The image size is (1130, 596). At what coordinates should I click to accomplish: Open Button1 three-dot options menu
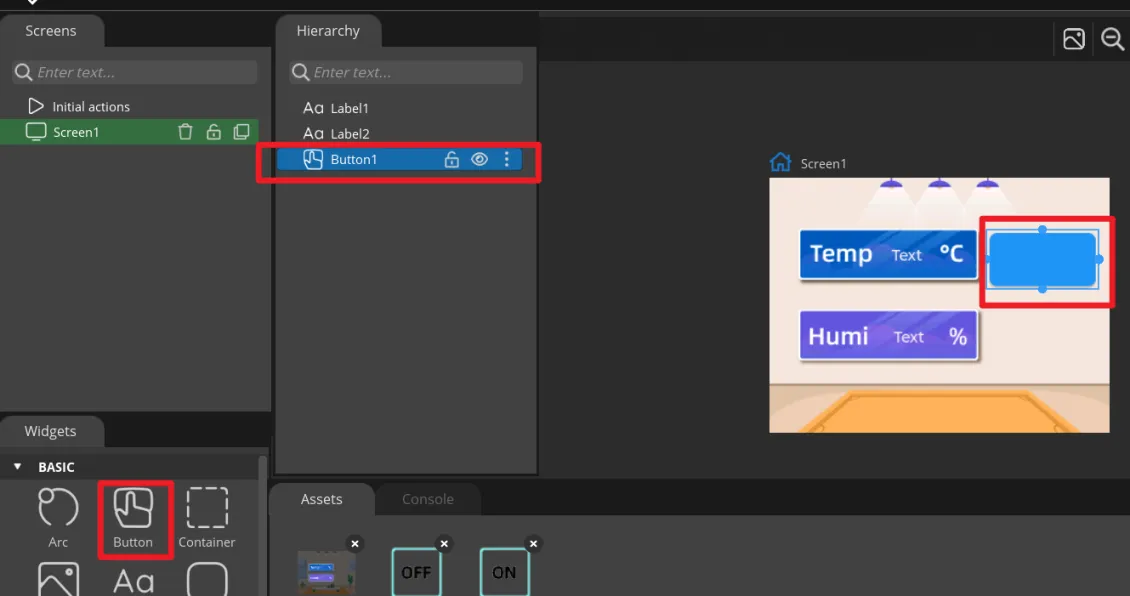coord(507,159)
